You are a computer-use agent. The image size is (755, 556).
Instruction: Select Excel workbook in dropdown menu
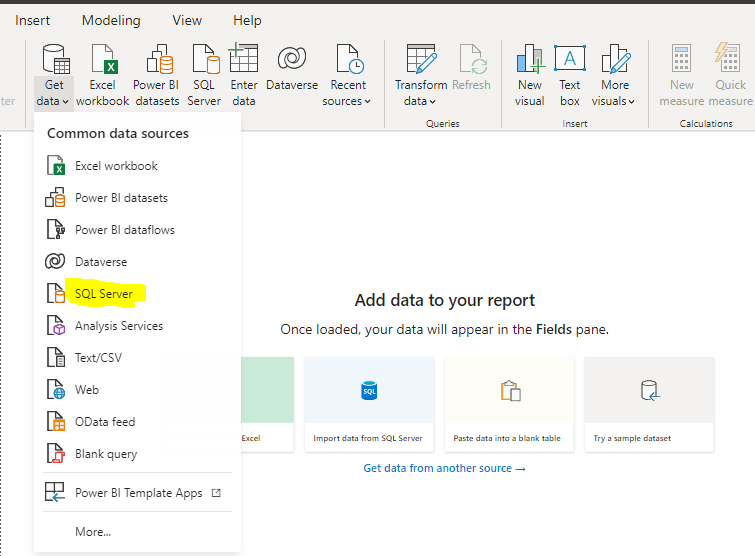pos(137,166)
